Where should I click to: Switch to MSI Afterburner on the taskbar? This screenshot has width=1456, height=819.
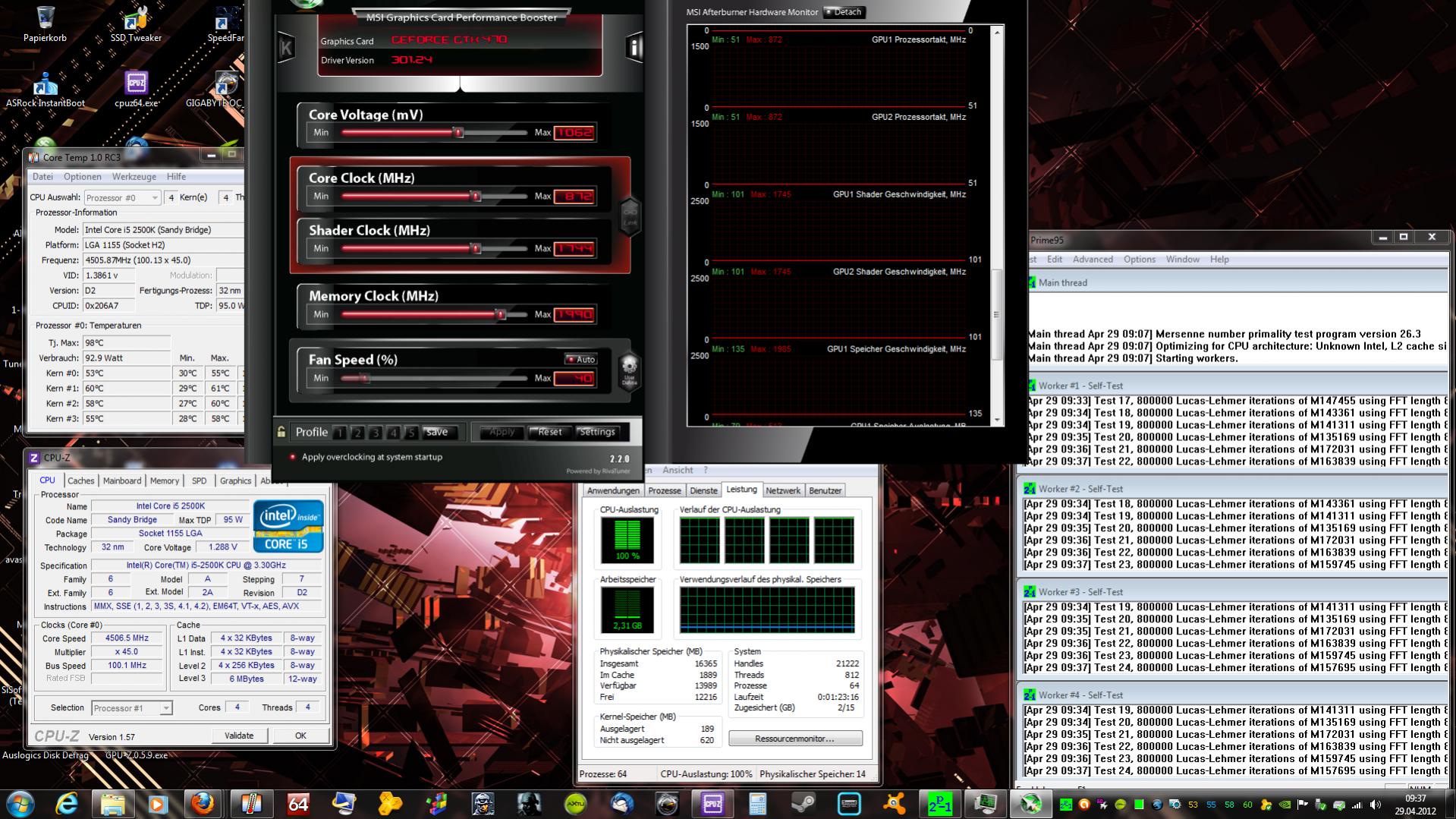pos(1030,804)
